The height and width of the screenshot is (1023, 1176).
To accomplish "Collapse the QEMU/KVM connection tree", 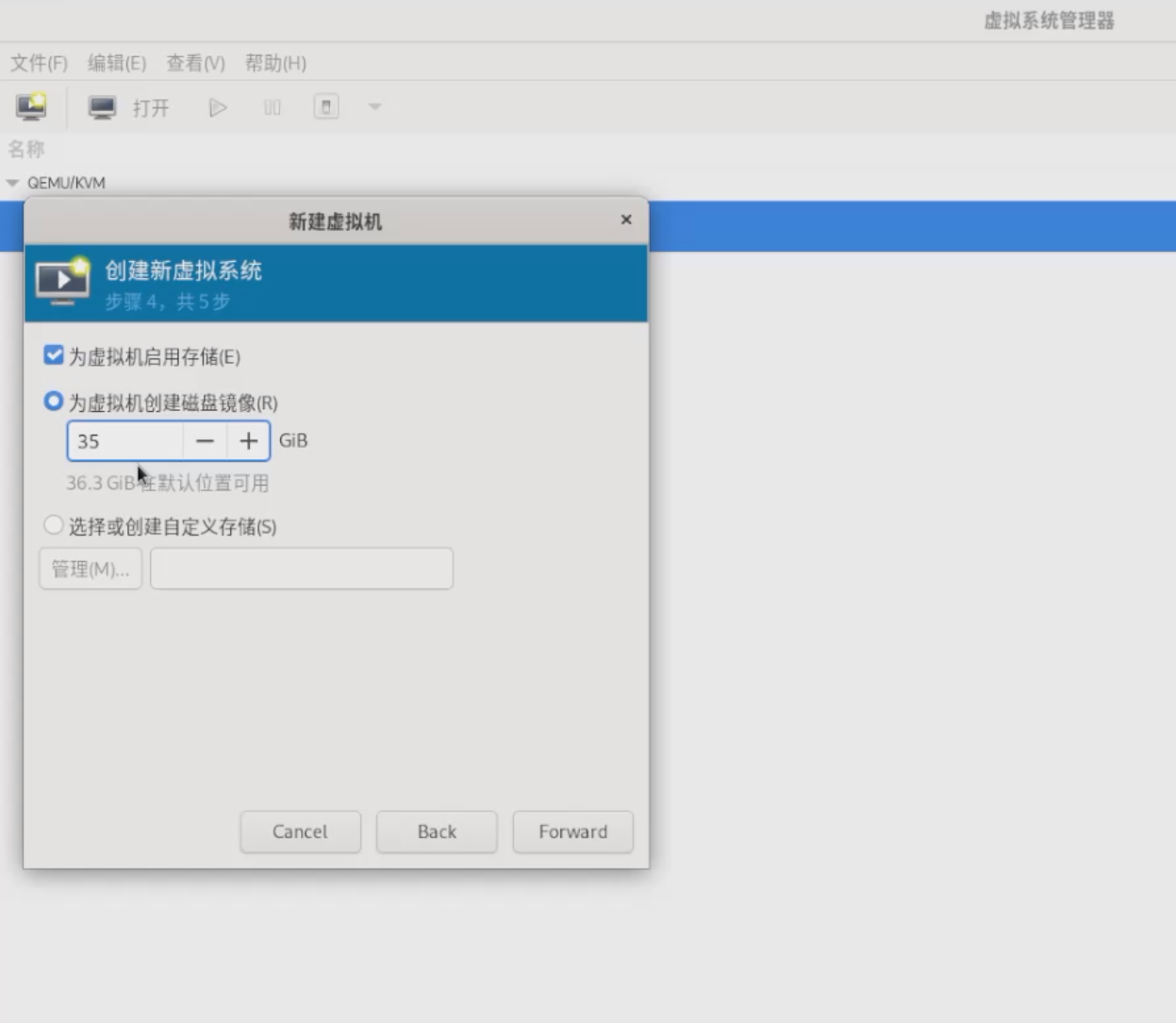I will [13, 183].
